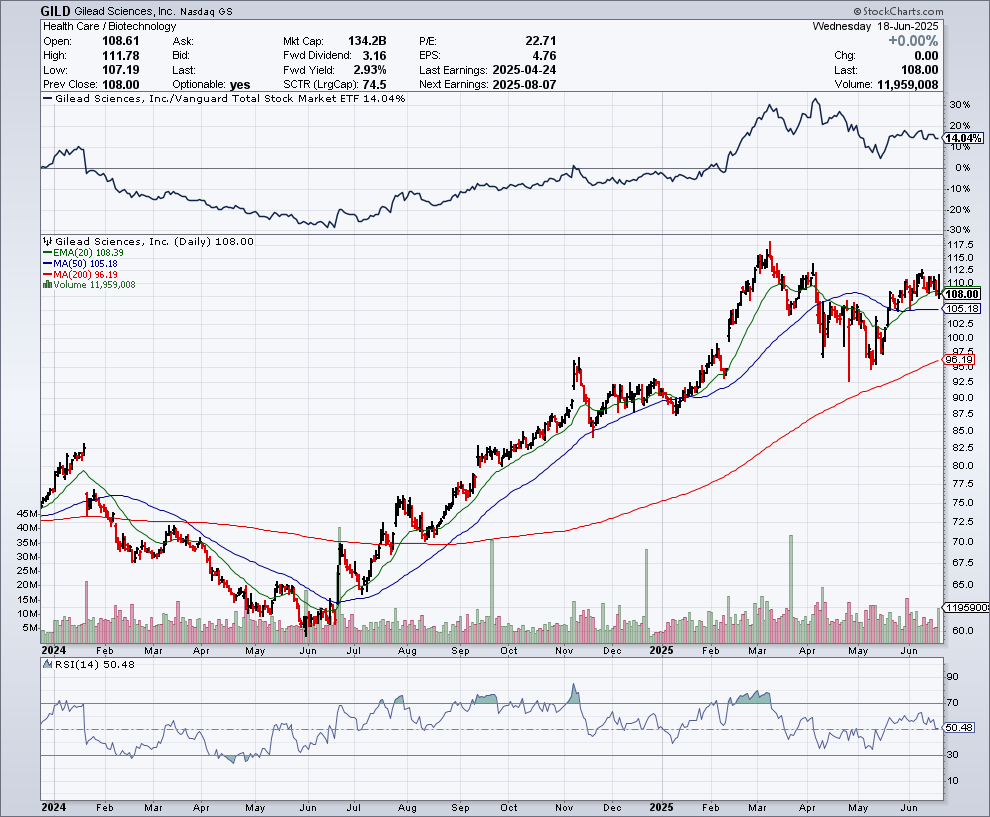Click the RSI legend line icon

pos(47,664)
